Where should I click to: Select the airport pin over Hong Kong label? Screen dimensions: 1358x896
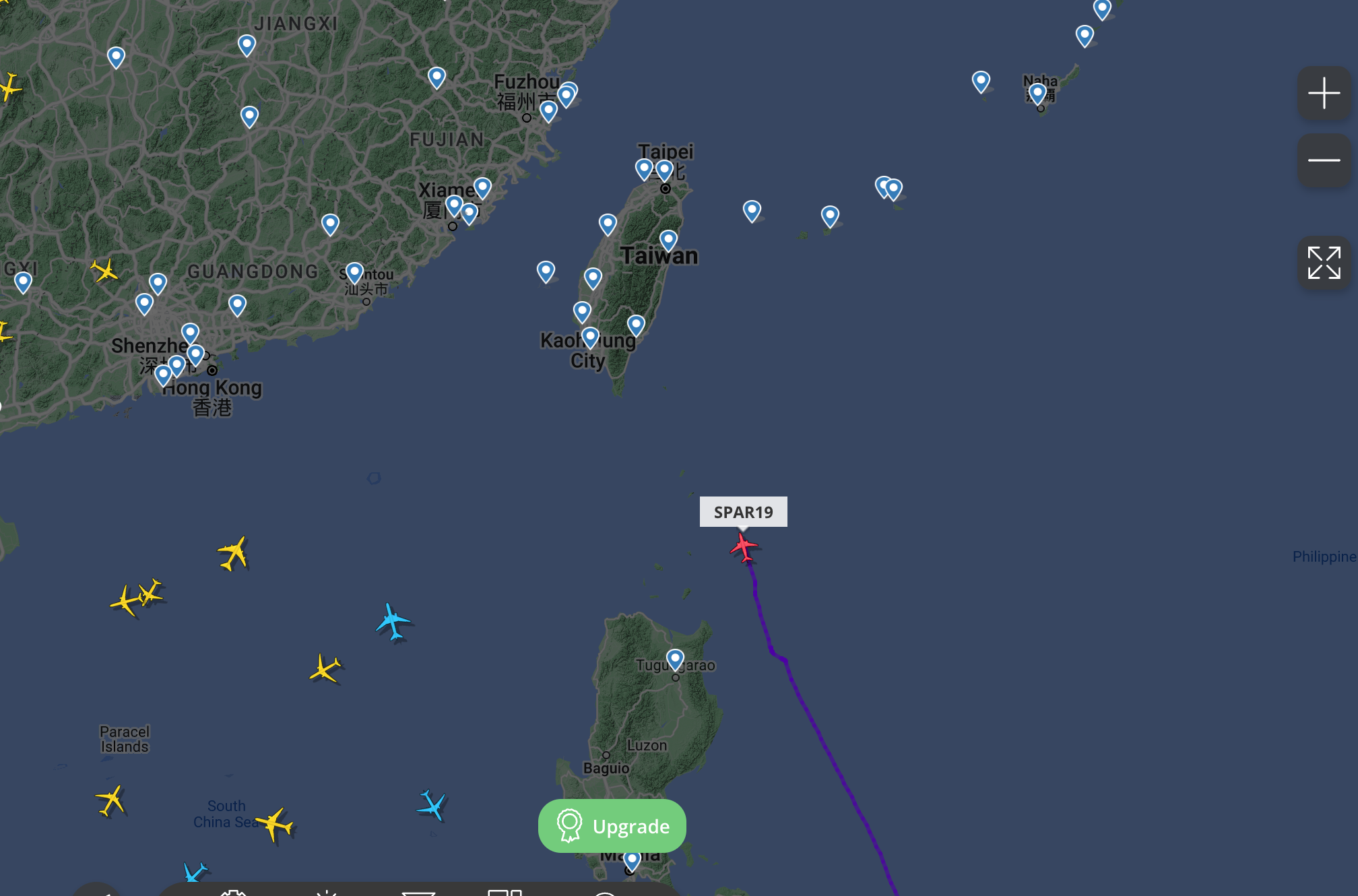(163, 375)
